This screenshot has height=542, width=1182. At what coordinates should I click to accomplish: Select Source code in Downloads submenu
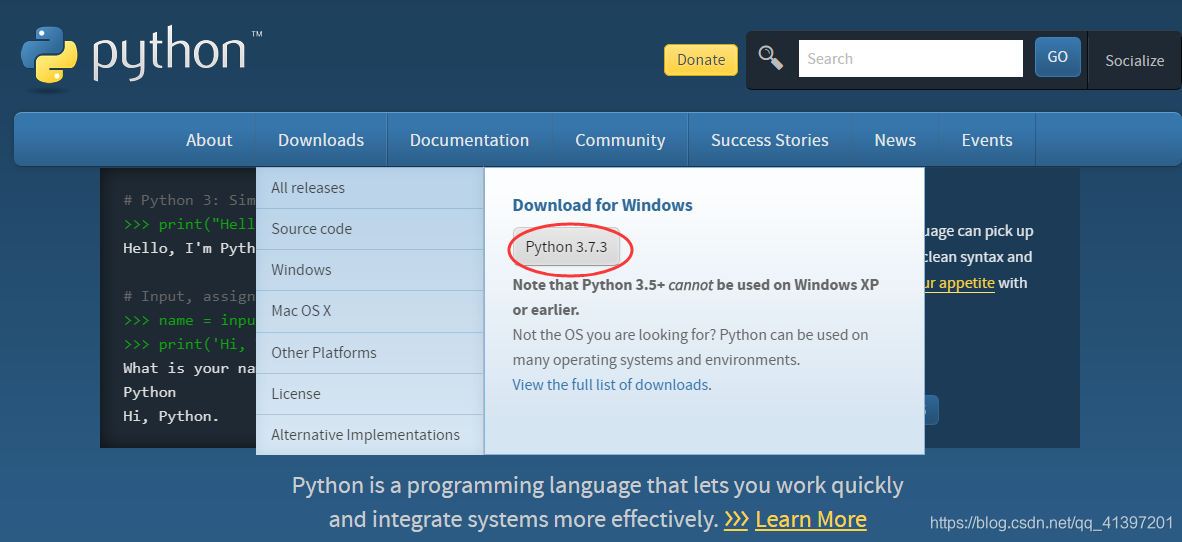point(369,229)
